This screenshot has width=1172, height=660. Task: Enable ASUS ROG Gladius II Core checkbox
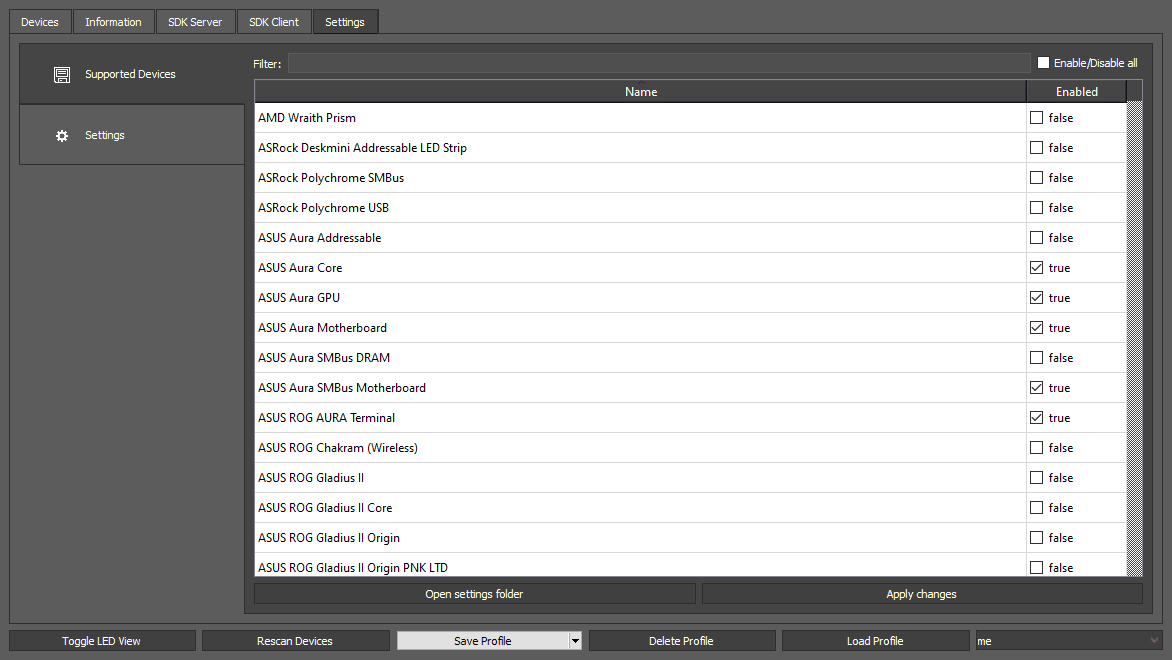coord(1036,508)
